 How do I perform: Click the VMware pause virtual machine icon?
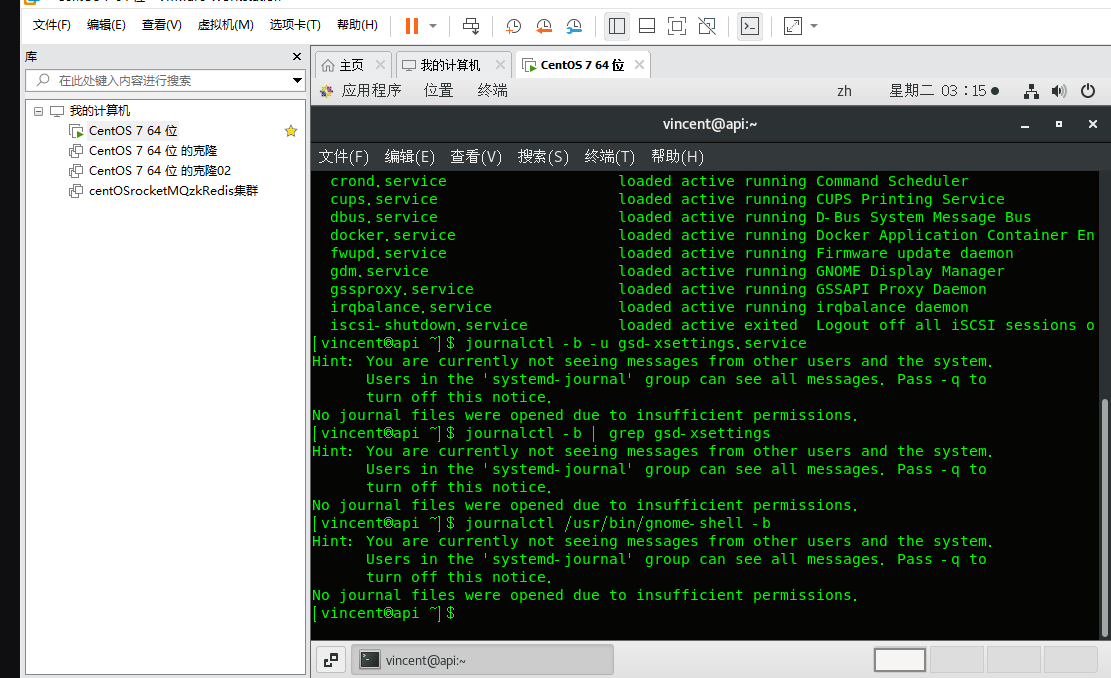click(412, 26)
